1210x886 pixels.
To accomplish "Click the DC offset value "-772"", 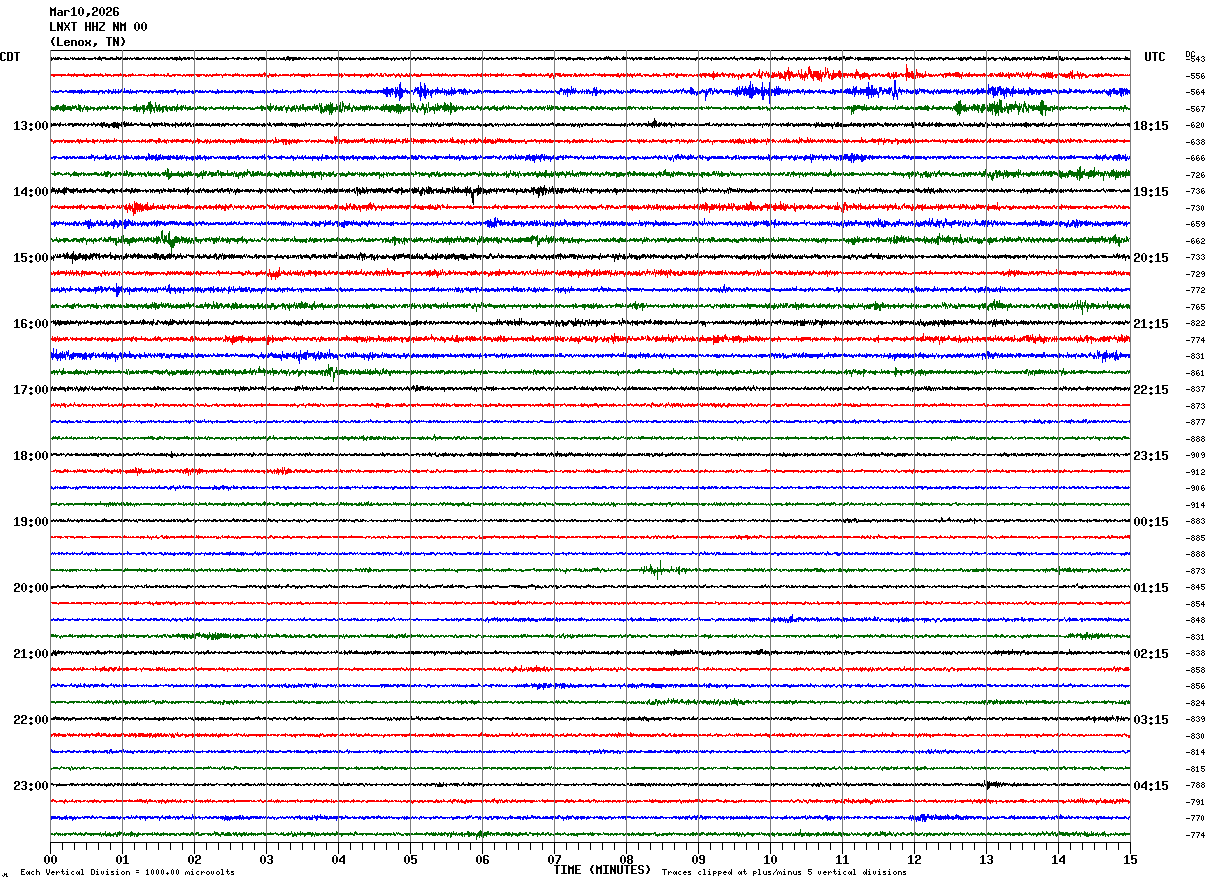I will [x=1195, y=290].
